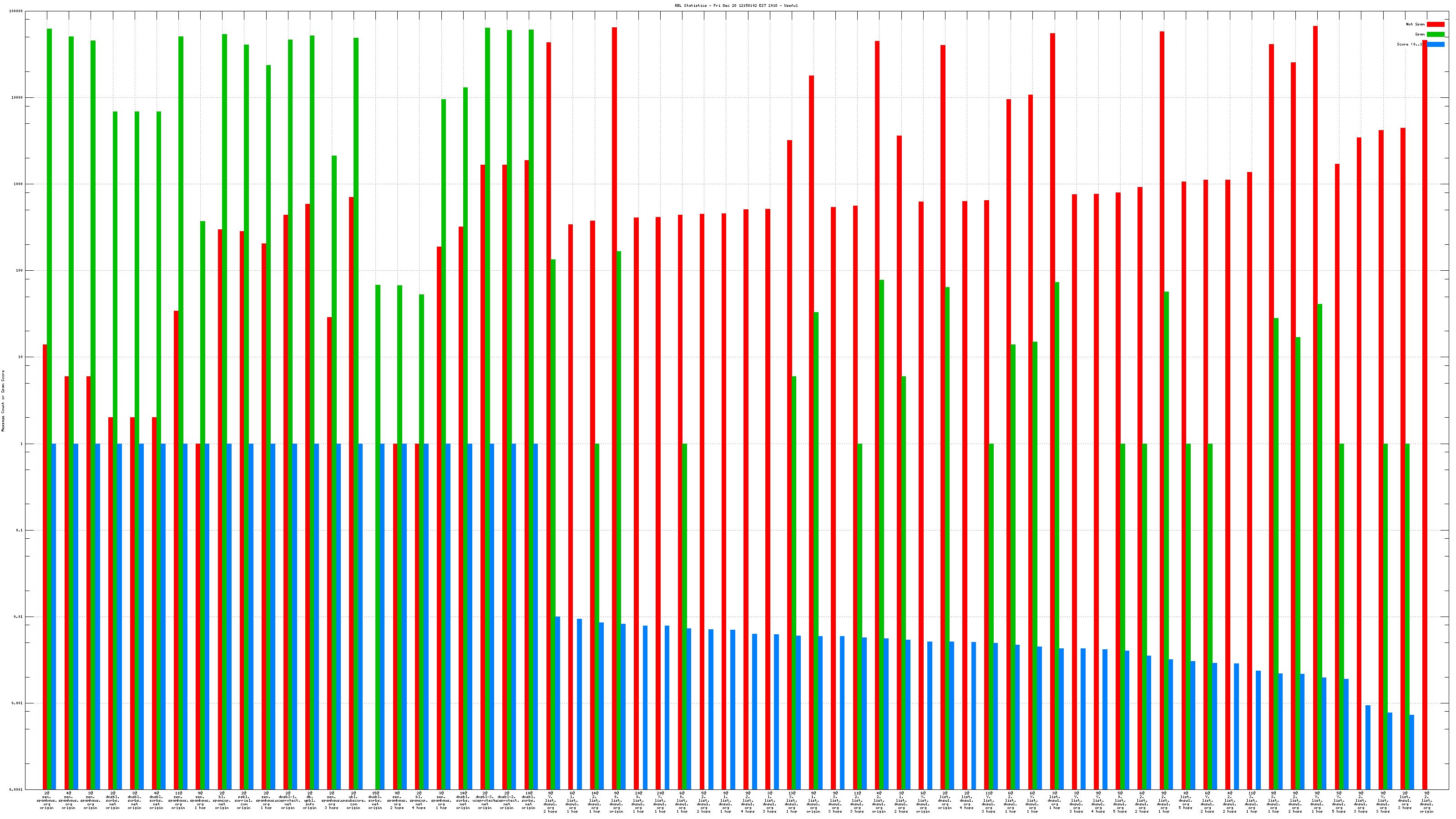
Task: Click the 100000 y-axis tick label
Action: [16, 11]
